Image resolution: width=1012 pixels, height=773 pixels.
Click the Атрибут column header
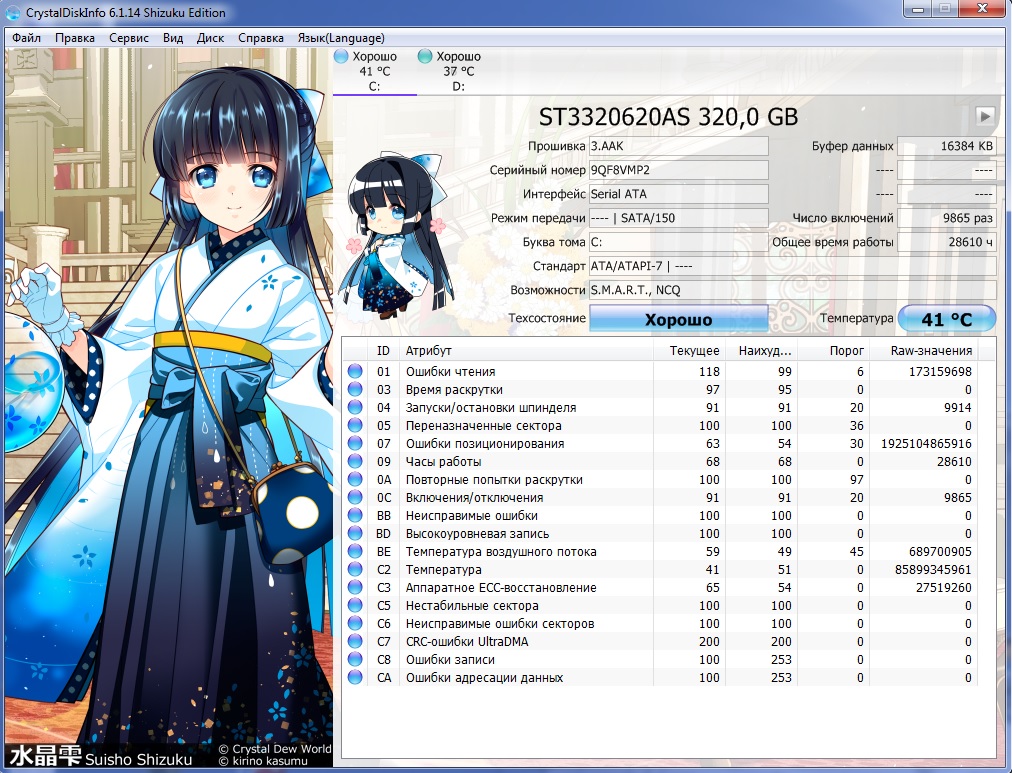click(x=428, y=351)
